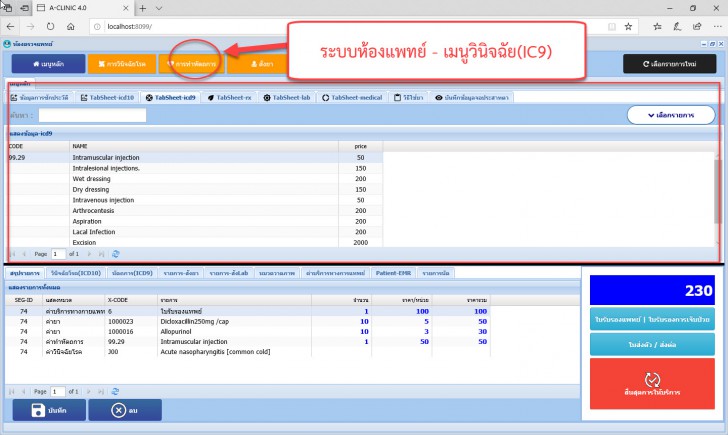Image resolution: width=728 pixels, height=435 pixels.
Task: Select the Intralesional injections row
Action: pos(195,168)
